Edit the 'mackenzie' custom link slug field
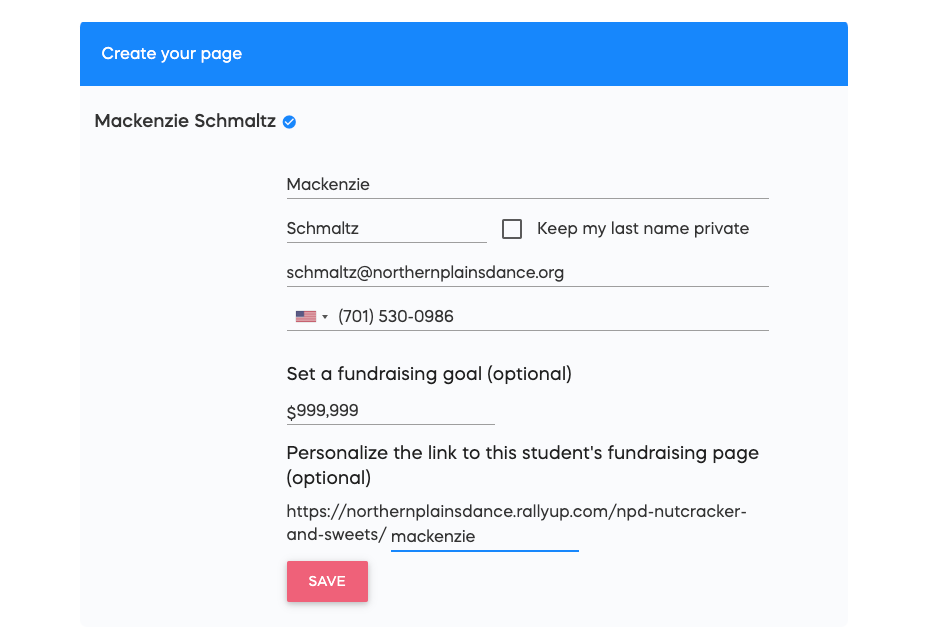 pos(484,536)
